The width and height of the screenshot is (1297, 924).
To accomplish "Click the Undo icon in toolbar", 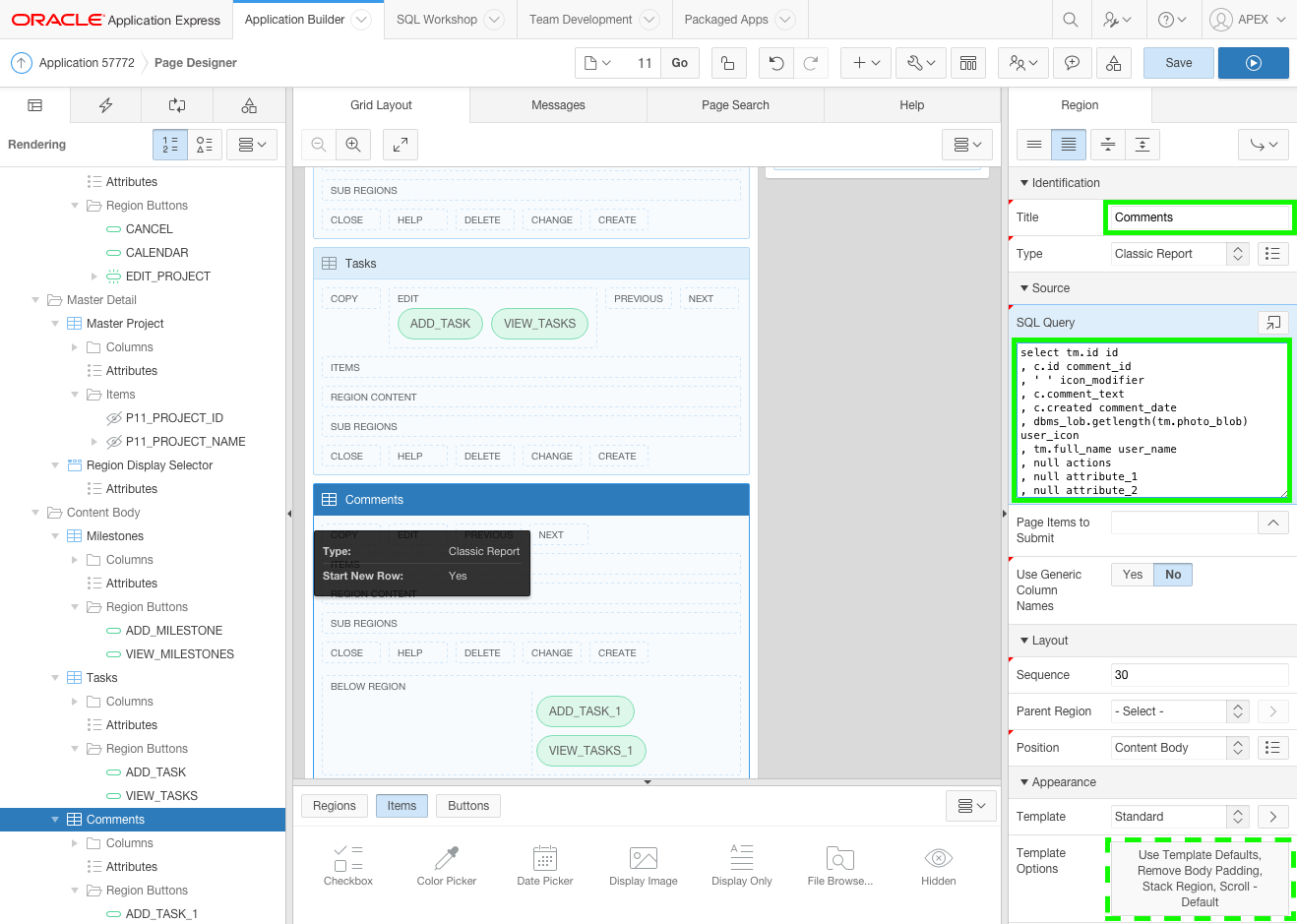I will [x=776, y=63].
